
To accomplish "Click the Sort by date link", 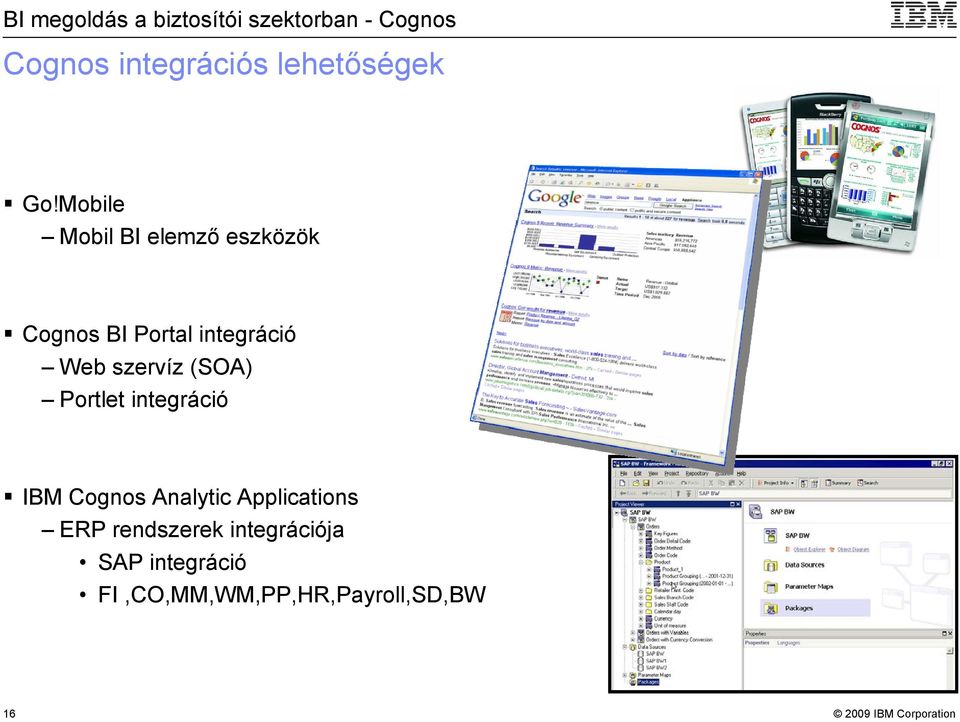I will [x=675, y=354].
